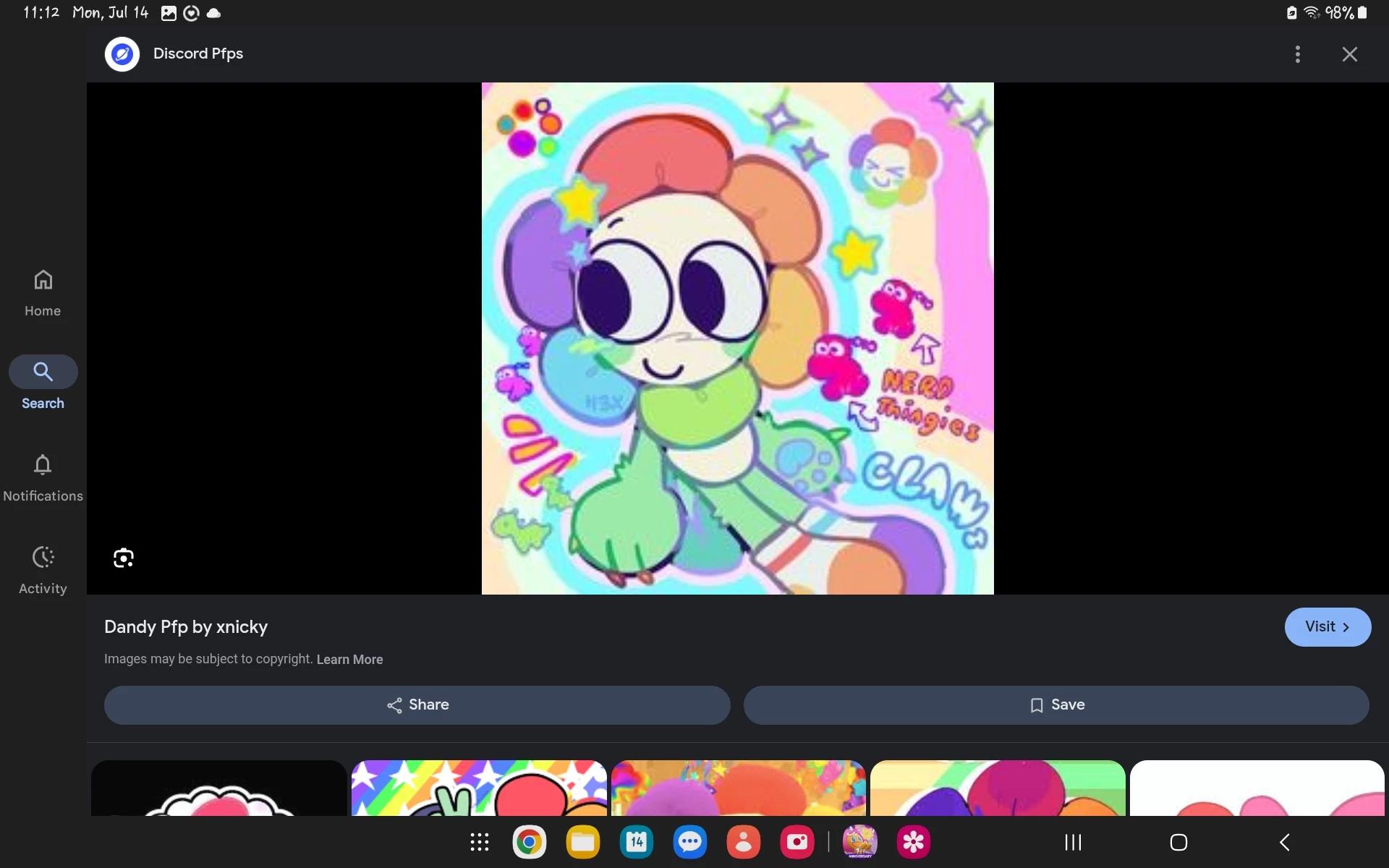Open the Discord Pfps site icon

(122, 54)
